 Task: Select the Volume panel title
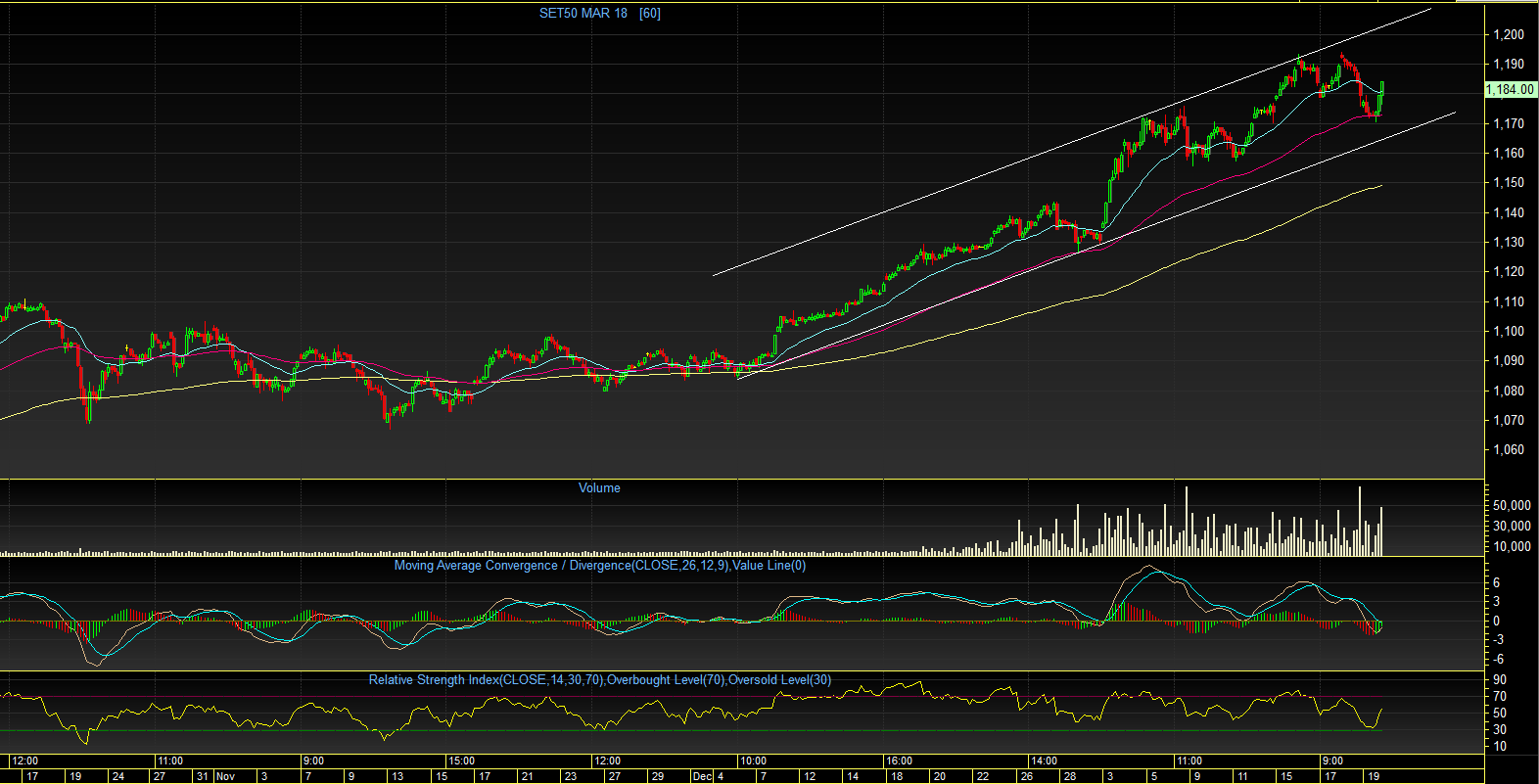click(x=599, y=487)
